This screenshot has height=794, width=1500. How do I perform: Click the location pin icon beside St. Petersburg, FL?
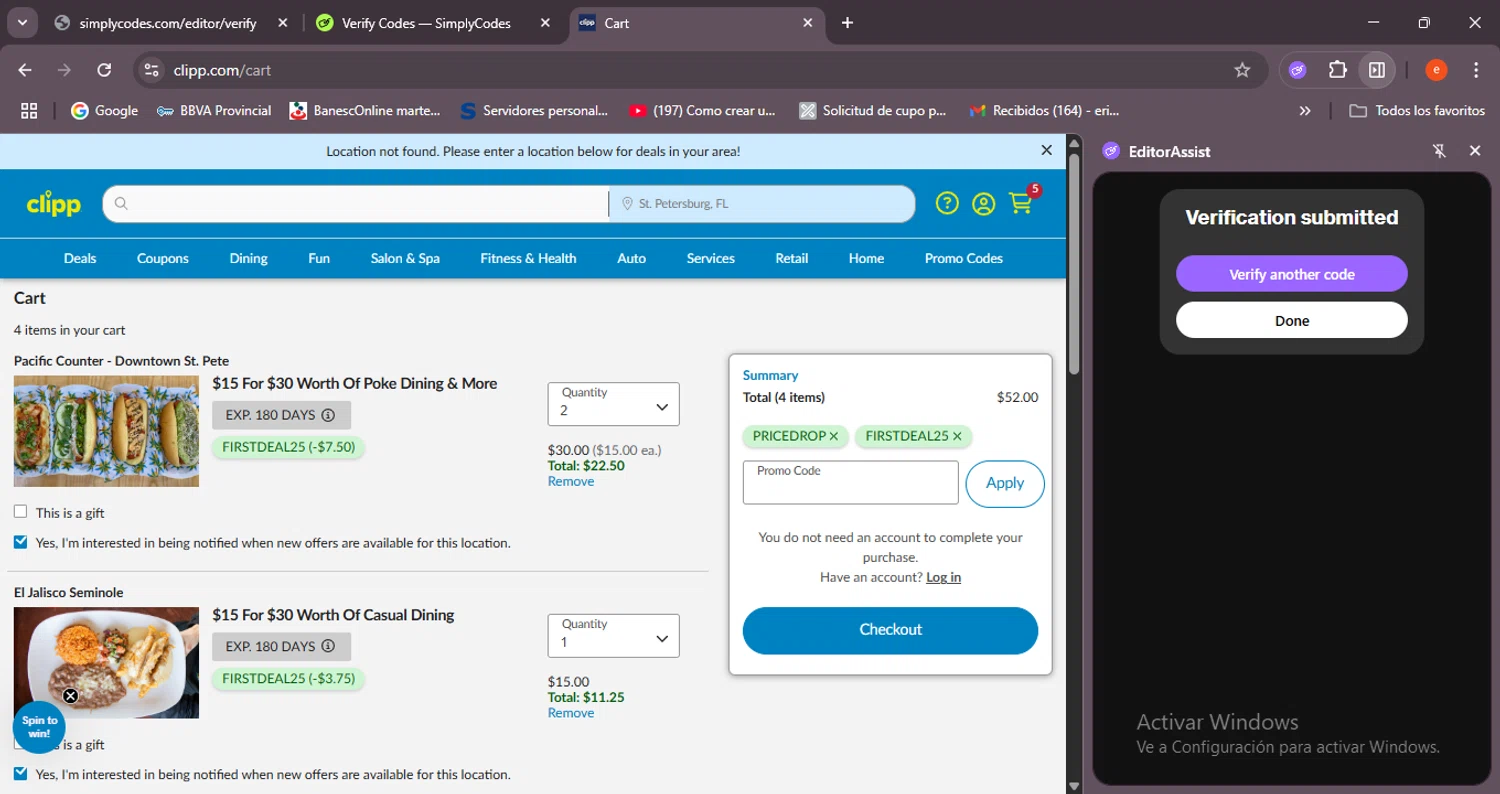point(628,204)
